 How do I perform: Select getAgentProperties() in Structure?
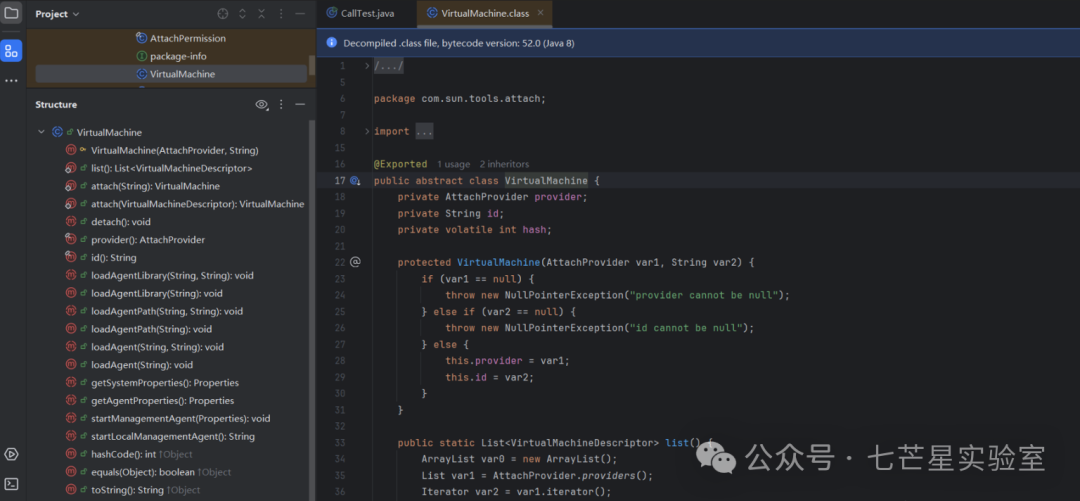point(163,400)
